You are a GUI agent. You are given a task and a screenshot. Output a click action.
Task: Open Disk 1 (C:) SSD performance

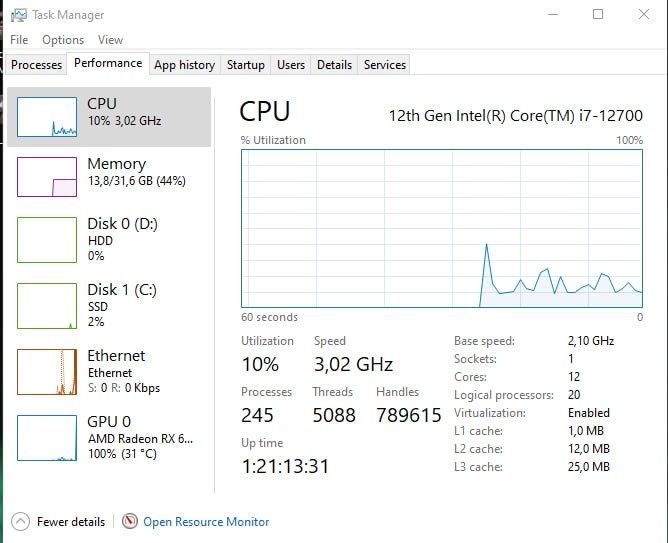pyautogui.click(x=109, y=306)
